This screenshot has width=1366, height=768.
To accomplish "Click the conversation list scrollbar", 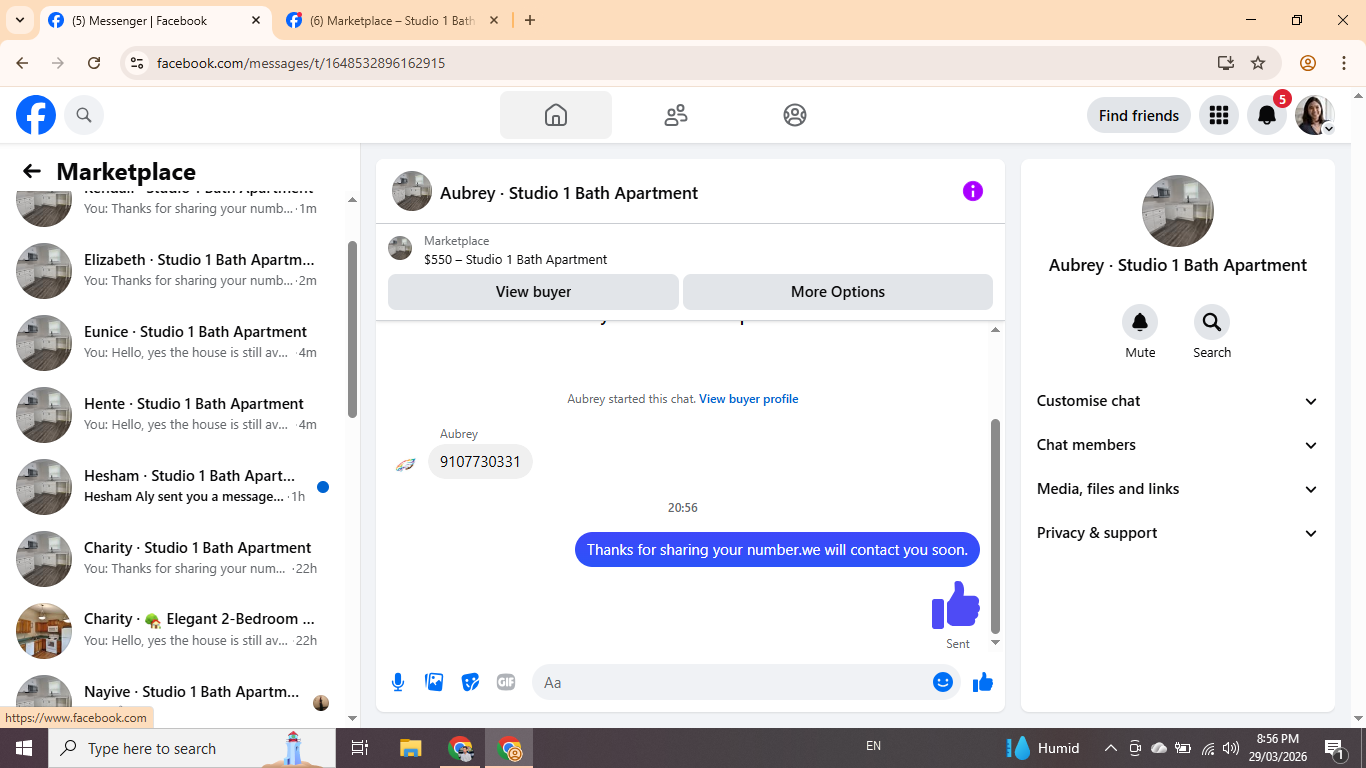I will click(352, 329).
